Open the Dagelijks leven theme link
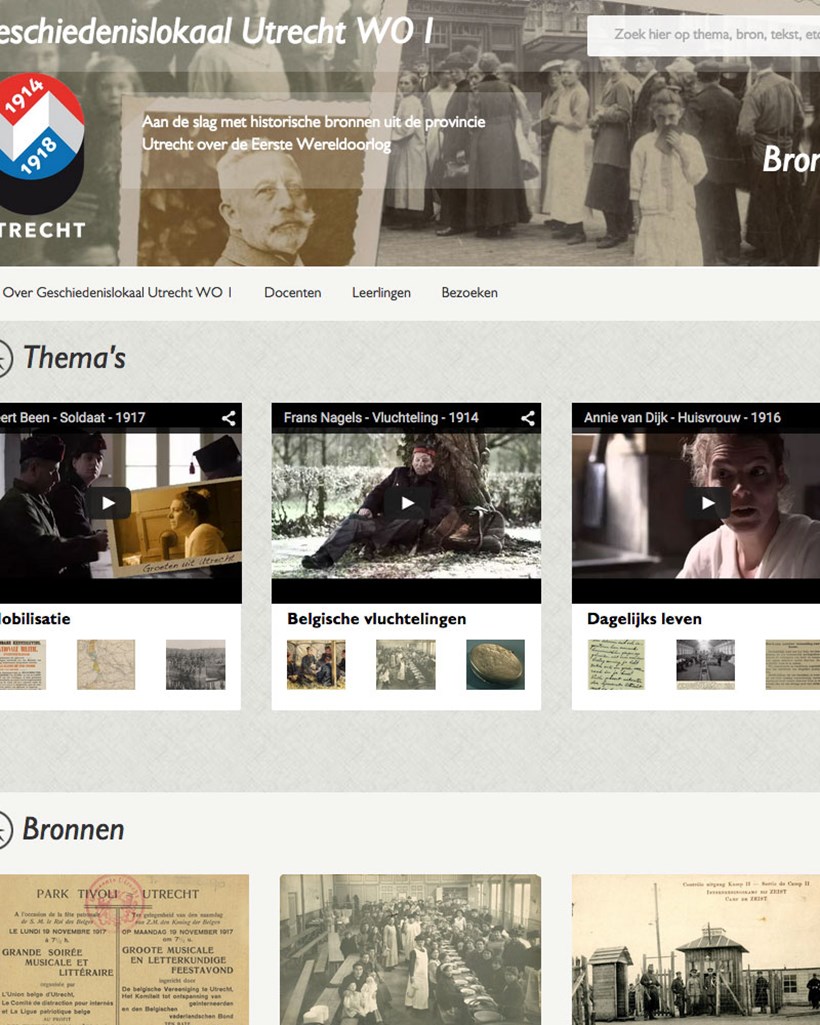820x1025 pixels. point(644,619)
